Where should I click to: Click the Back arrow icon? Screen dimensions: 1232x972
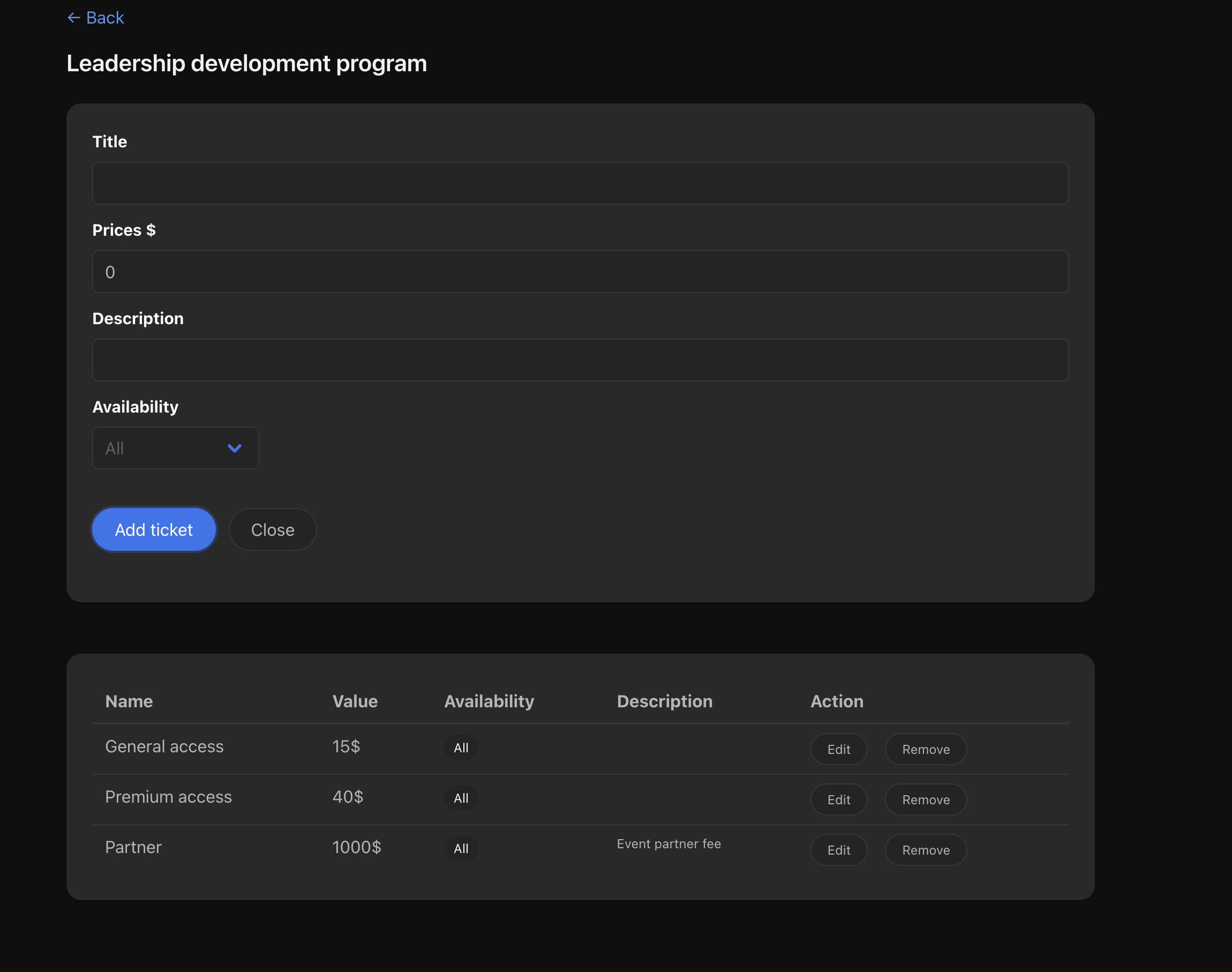coord(73,18)
